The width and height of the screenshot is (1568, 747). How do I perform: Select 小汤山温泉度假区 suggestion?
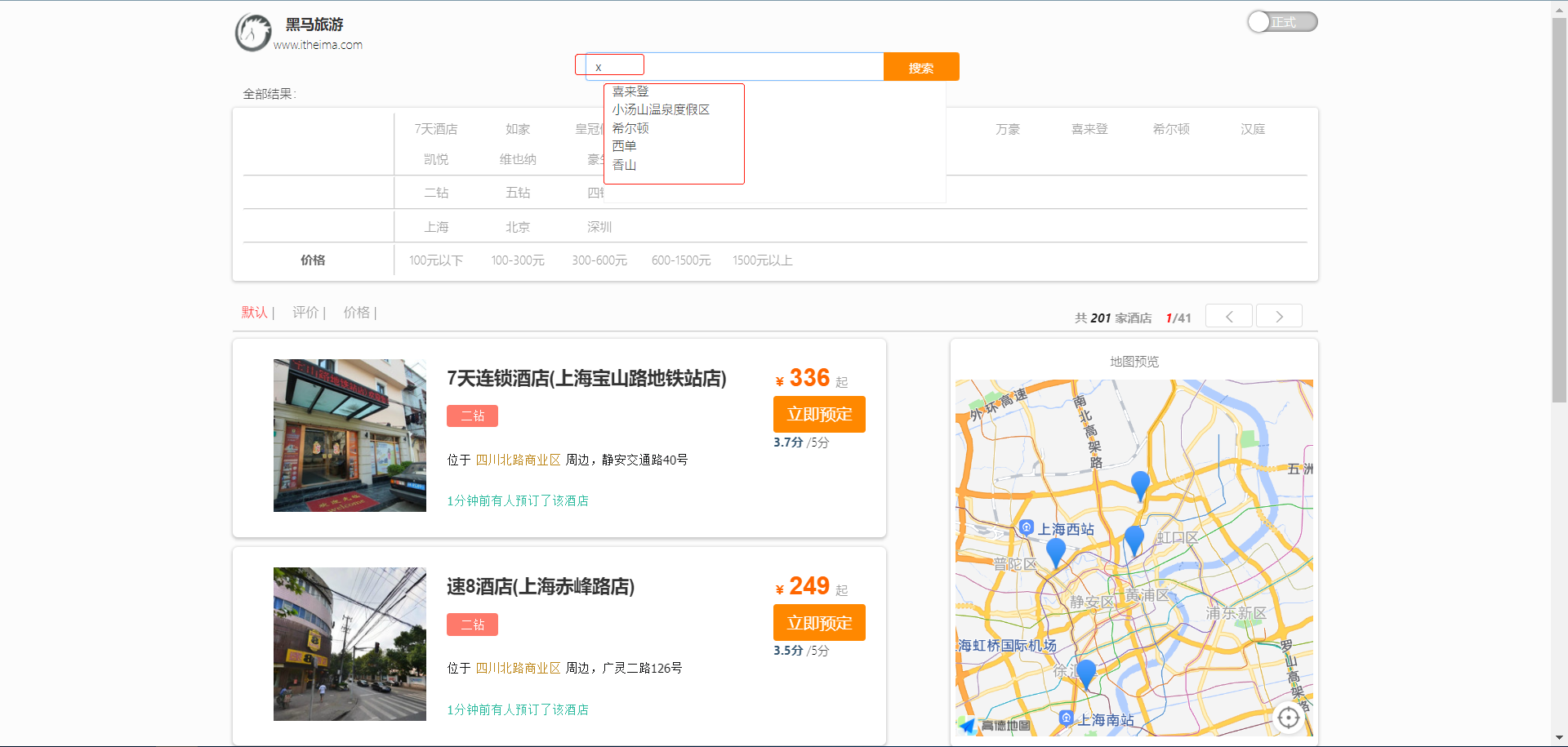pyautogui.click(x=661, y=109)
